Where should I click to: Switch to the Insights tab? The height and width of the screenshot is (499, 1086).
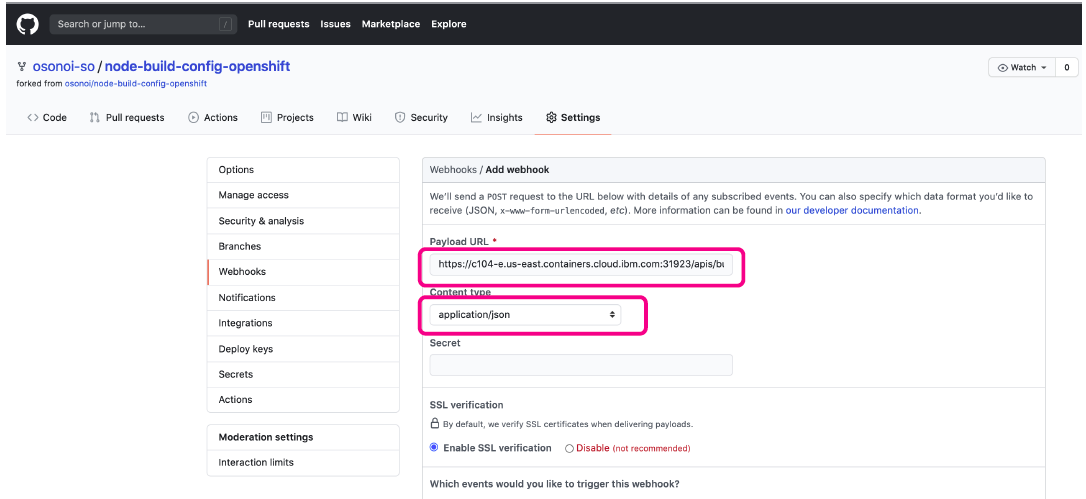pos(497,118)
